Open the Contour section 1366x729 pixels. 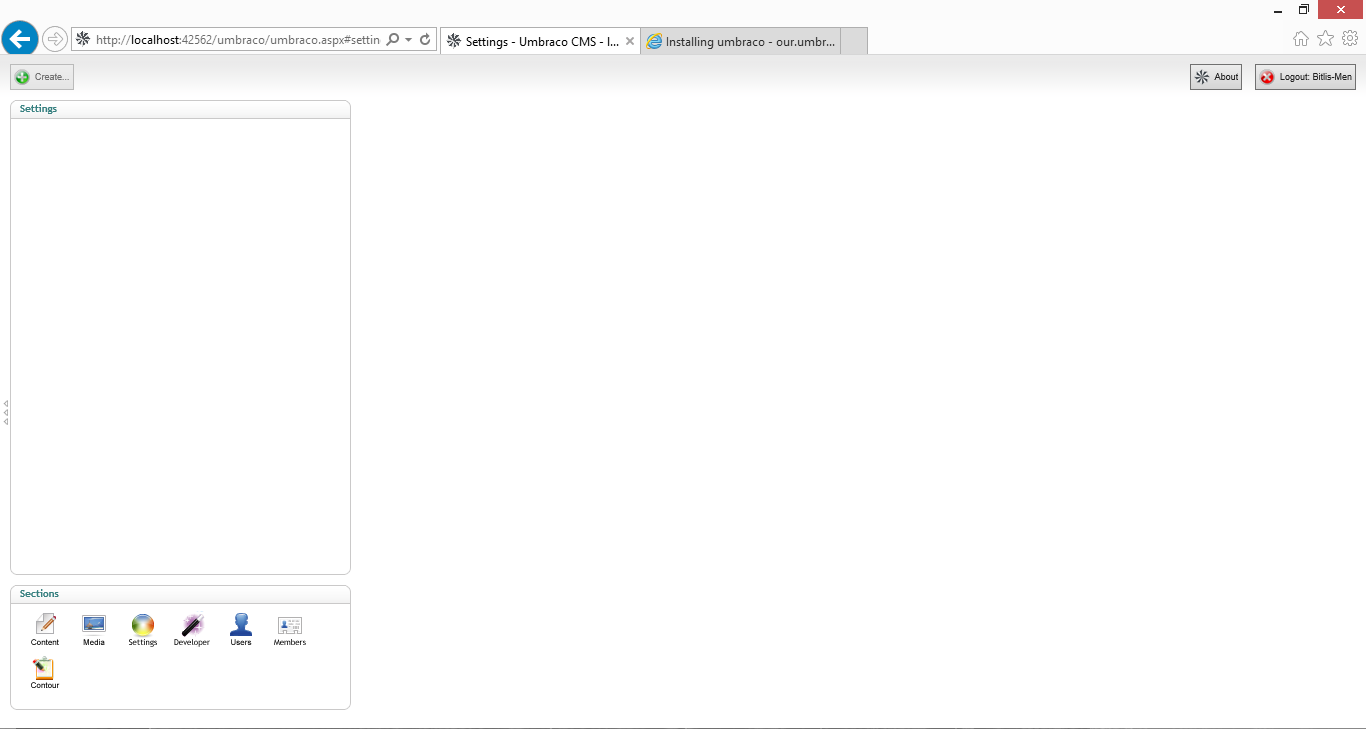click(x=45, y=673)
